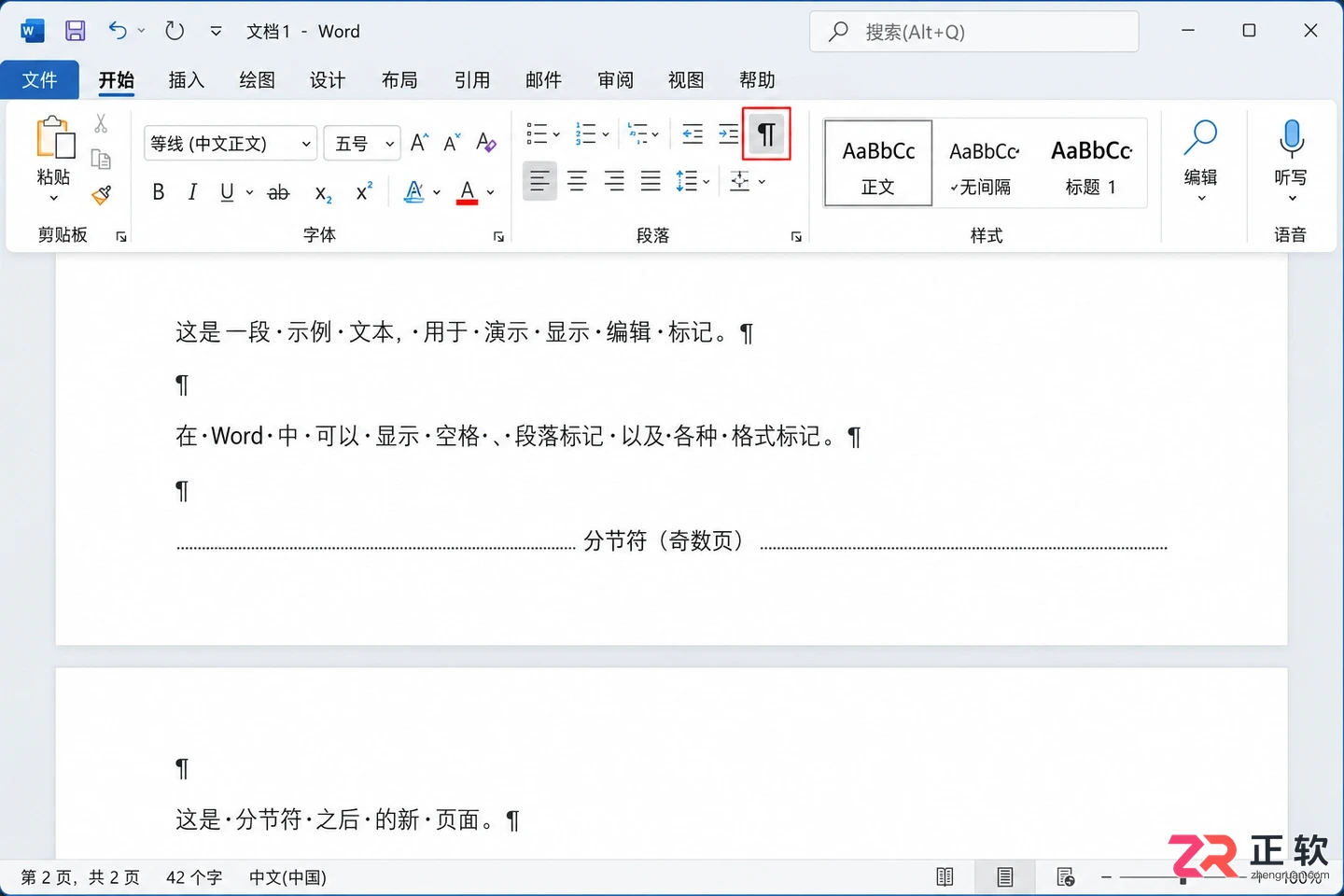
Task: Toggle bold formatting
Action: (159, 192)
